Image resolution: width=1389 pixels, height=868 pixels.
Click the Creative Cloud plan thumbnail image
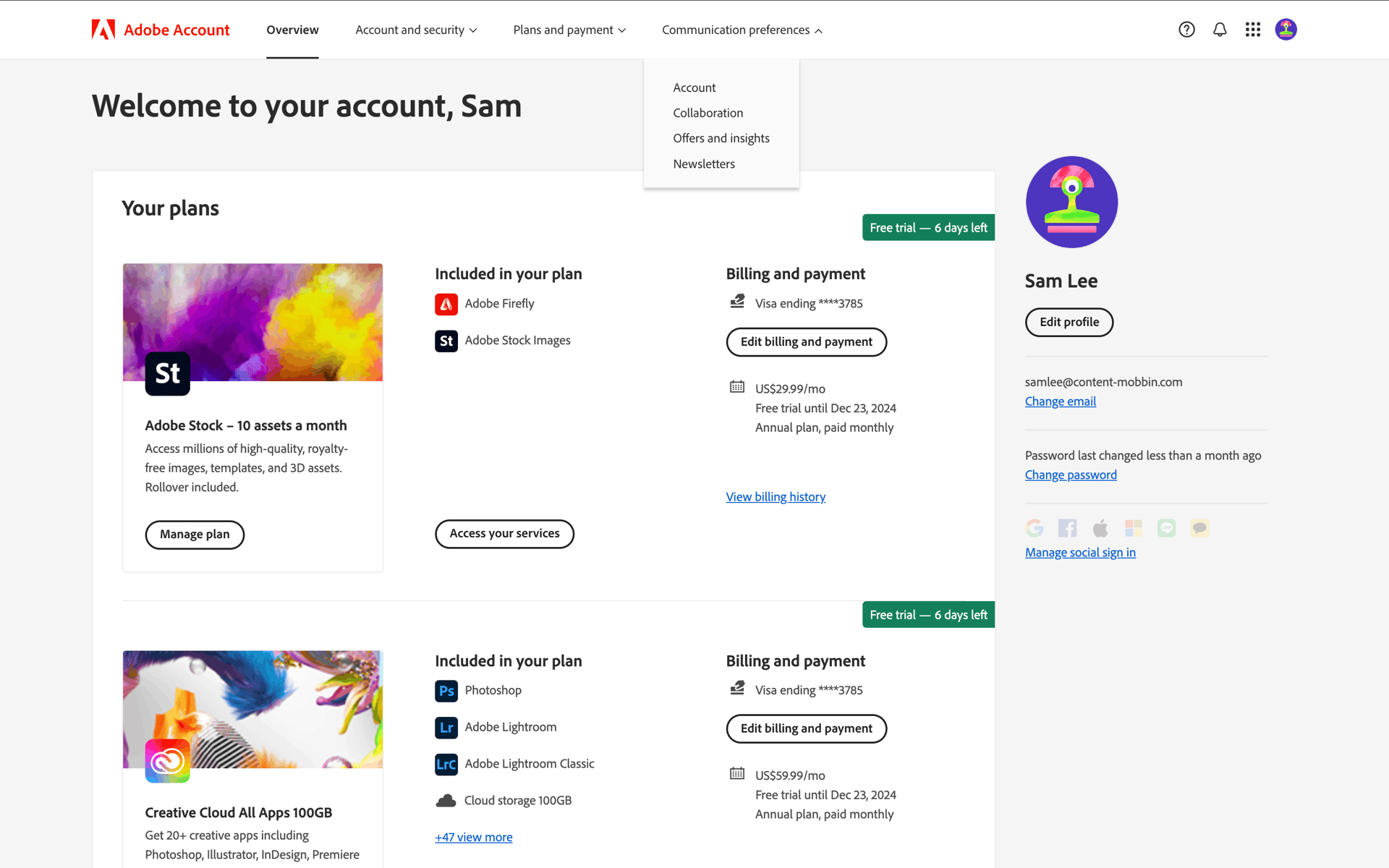coord(252,709)
